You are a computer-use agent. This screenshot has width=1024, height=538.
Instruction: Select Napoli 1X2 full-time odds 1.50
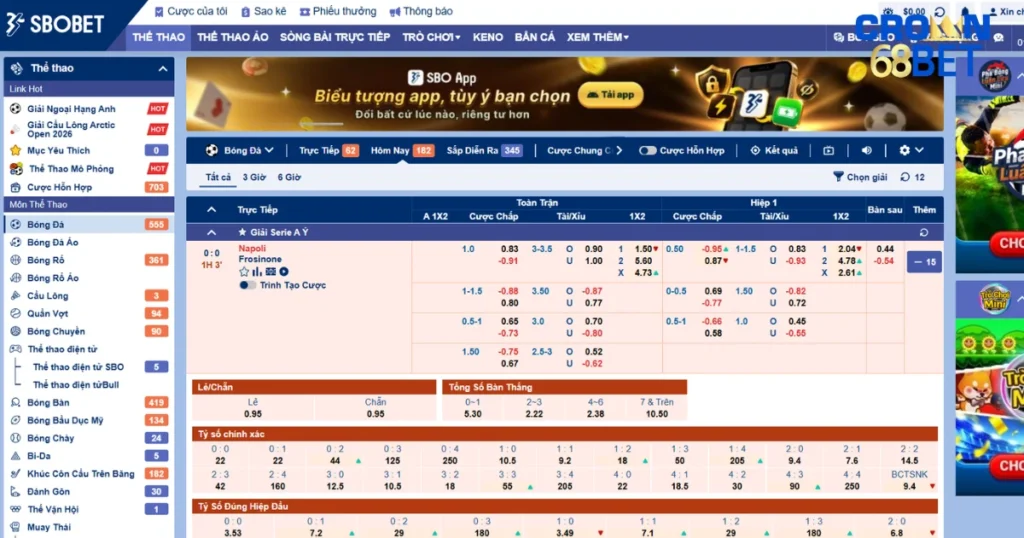coord(643,249)
